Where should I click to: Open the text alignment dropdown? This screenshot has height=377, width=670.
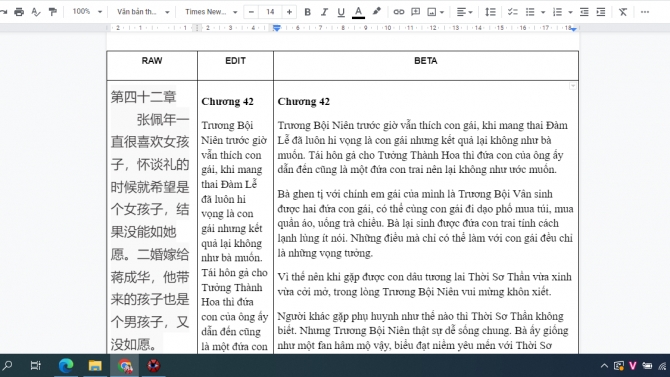tap(464, 12)
